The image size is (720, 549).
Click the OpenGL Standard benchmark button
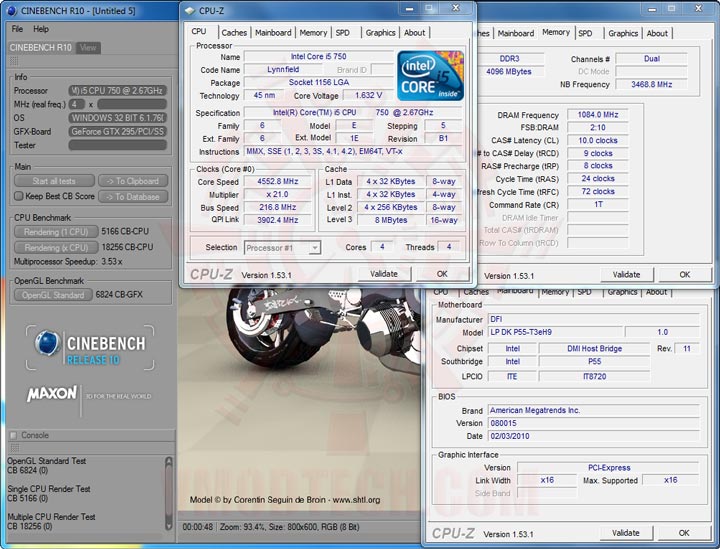pos(55,295)
